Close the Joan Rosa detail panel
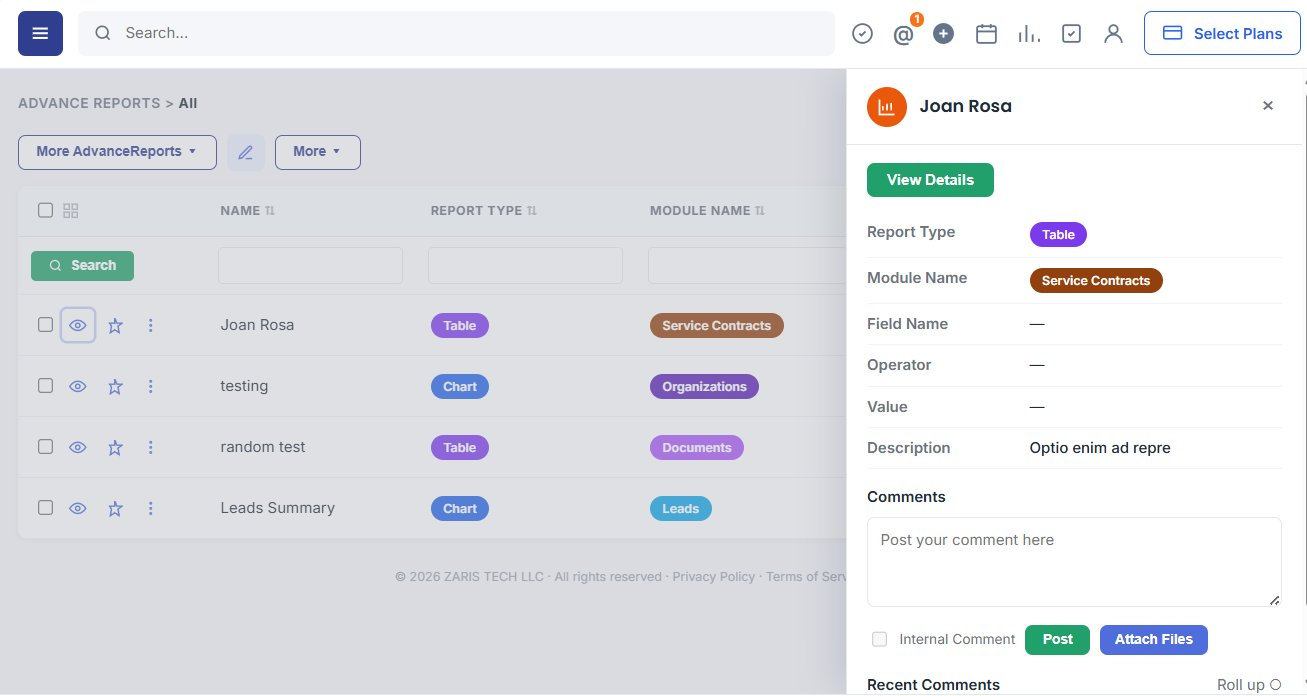This screenshot has height=696, width=1307. tap(1268, 106)
